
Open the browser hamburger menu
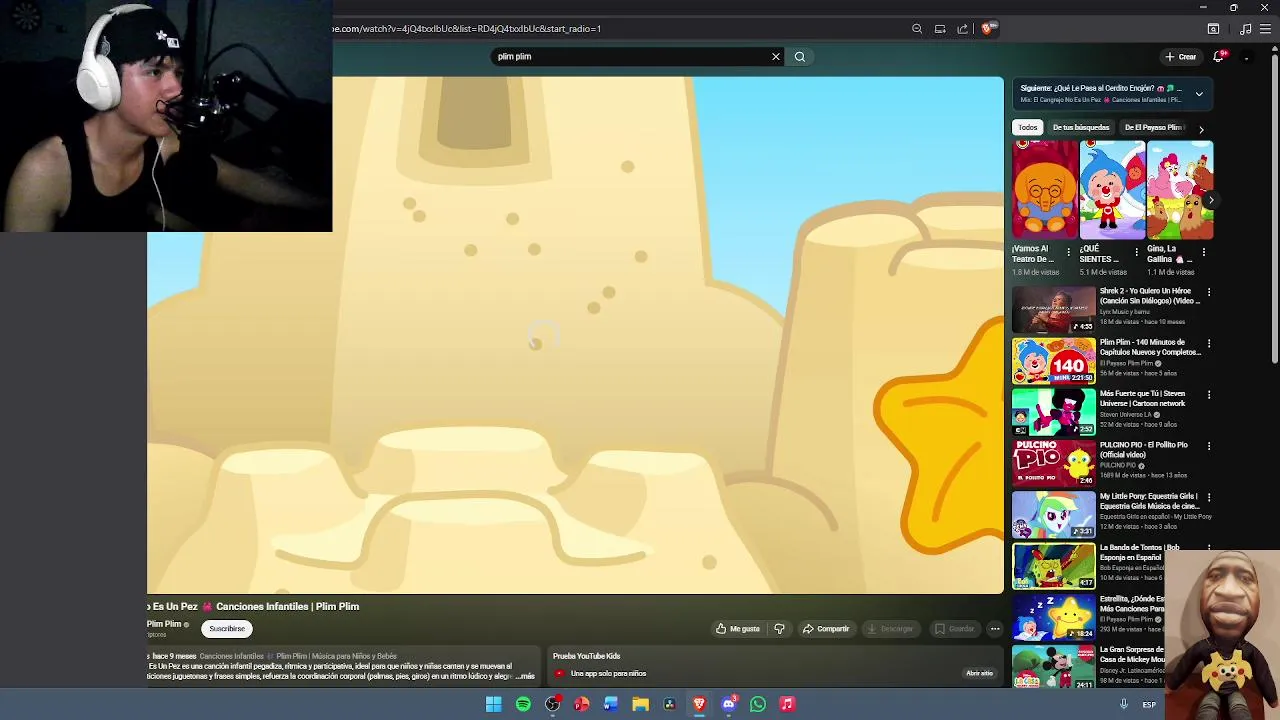click(1266, 29)
